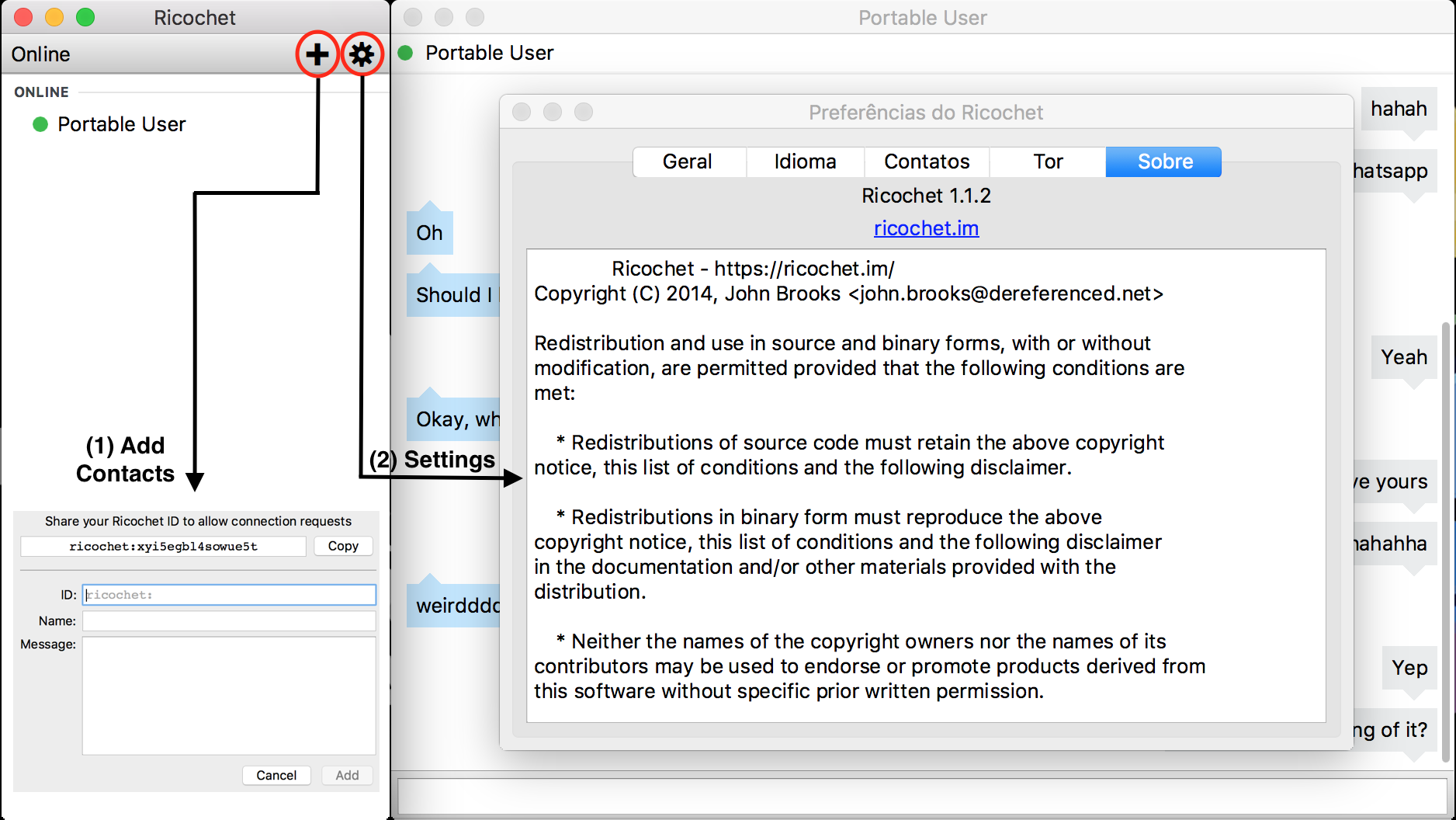Image resolution: width=1456 pixels, height=820 pixels.
Task: Select the Sobre tab
Action: click(1164, 162)
